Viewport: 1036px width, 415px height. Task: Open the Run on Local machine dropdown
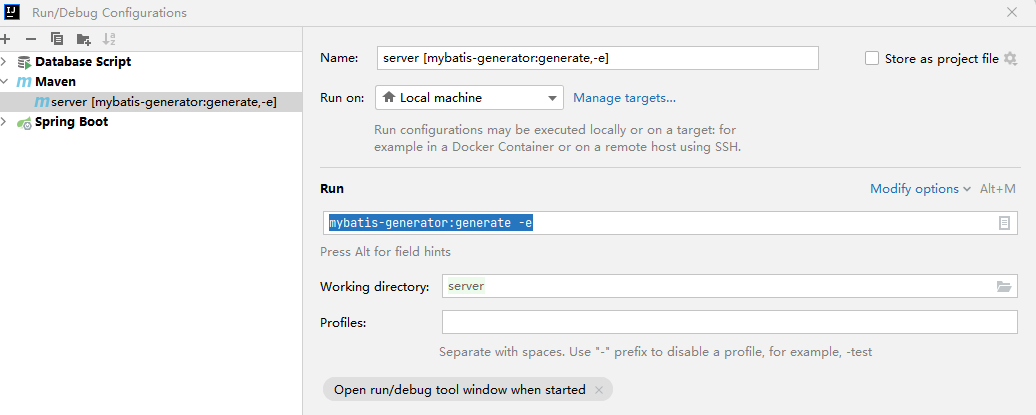pyautogui.click(x=469, y=98)
